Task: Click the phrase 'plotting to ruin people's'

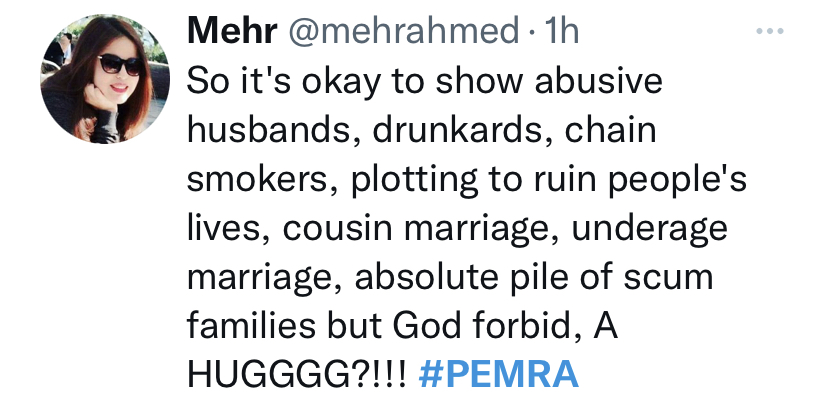Action: tap(547, 180)
